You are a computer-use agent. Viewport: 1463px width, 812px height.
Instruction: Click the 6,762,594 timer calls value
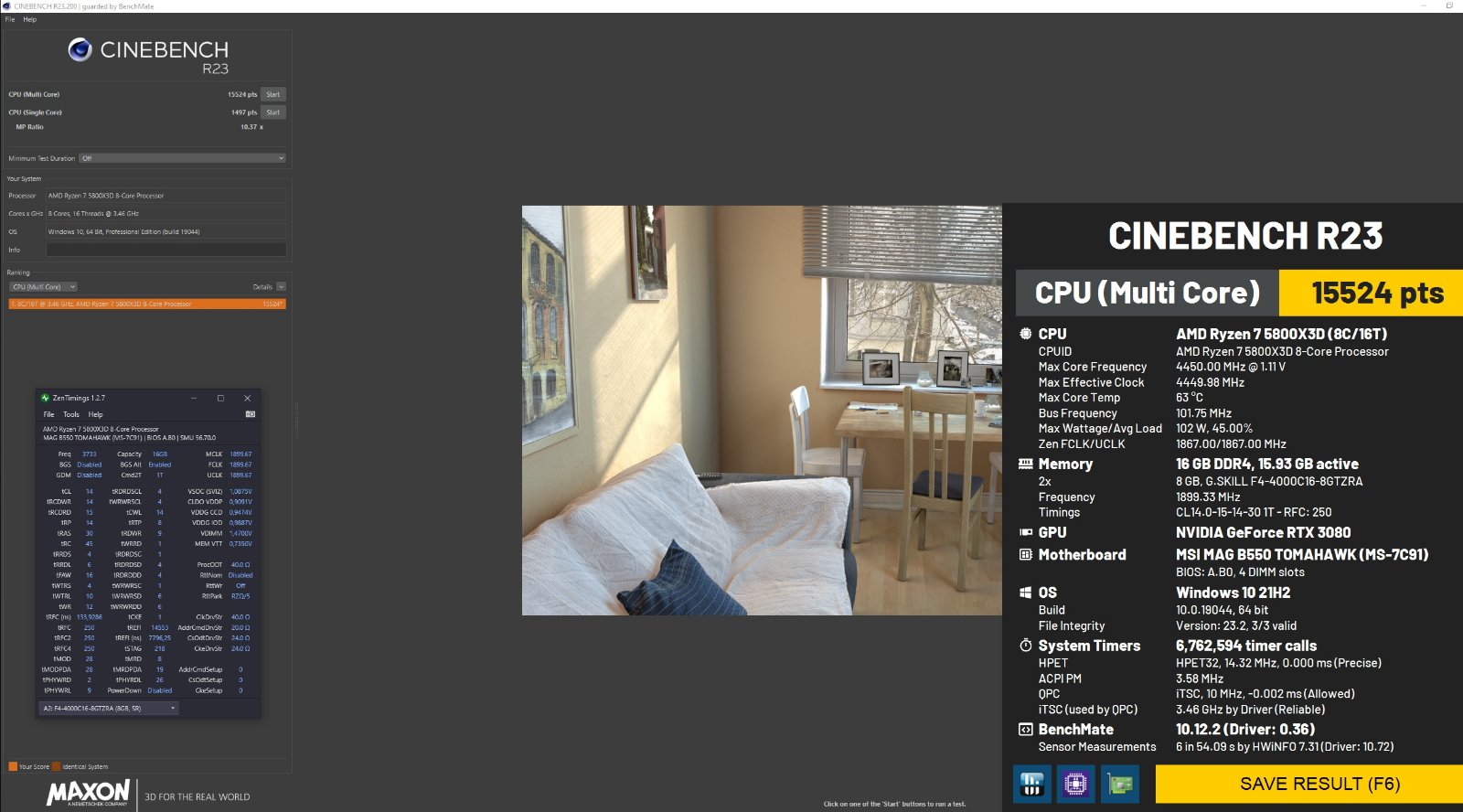[x=1246, y=646]
